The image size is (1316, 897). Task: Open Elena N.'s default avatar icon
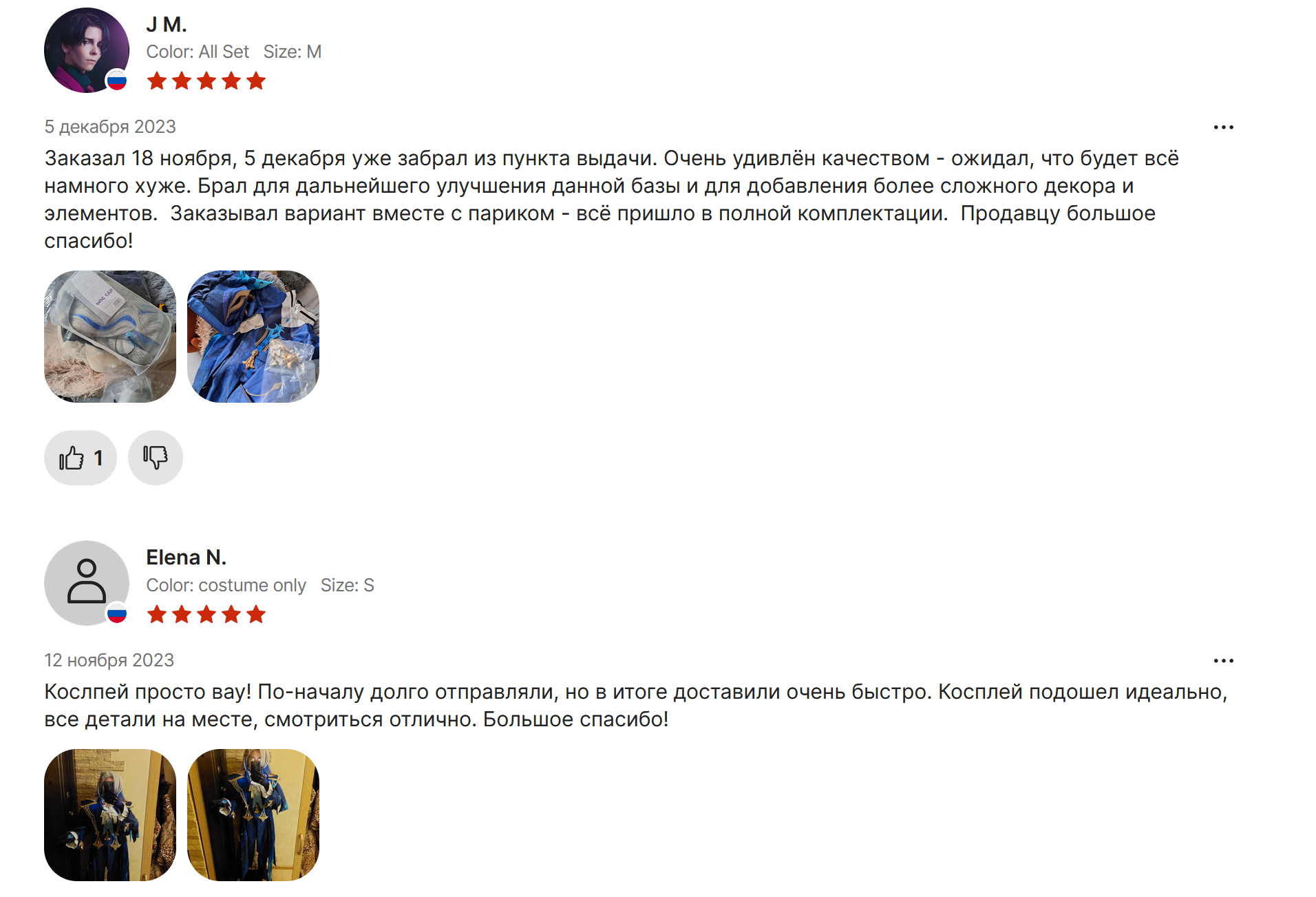[x=87, y=583]
